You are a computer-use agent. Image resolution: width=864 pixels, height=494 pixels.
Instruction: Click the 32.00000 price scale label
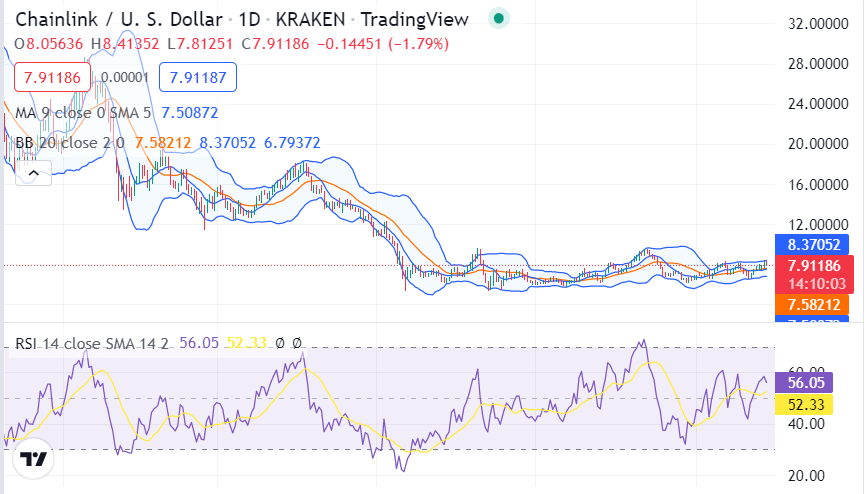coord(818,24)
